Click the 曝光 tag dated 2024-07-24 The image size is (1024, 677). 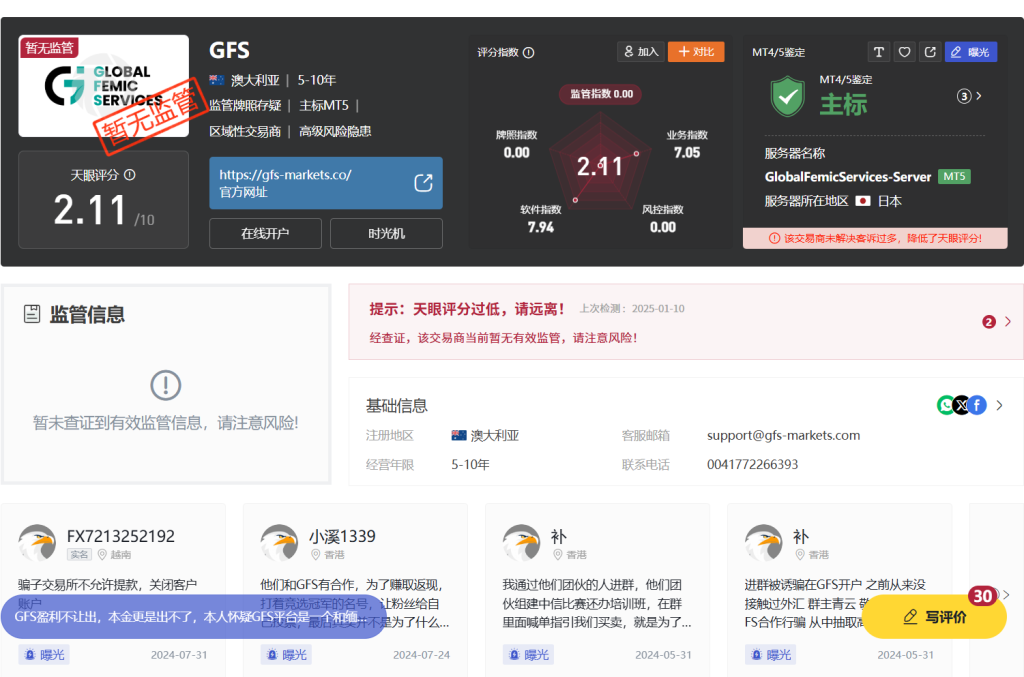point(286,655)
